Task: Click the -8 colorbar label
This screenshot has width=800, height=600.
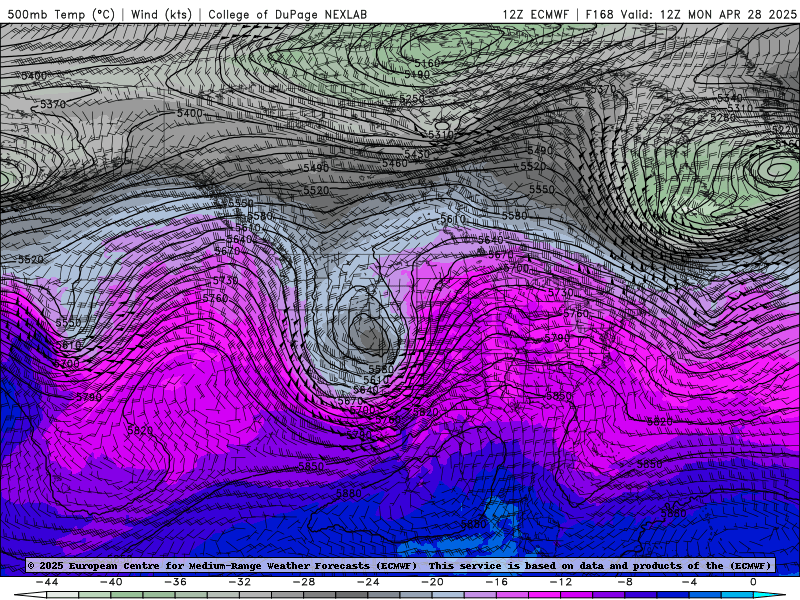Action: [625, 582]
